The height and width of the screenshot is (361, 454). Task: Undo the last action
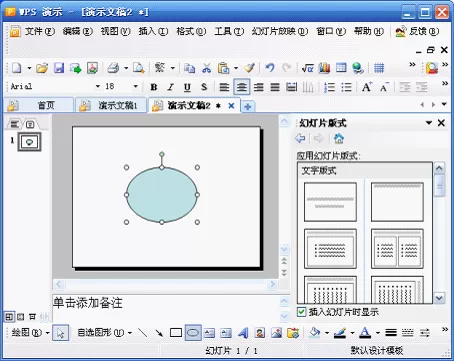tap(270, 68)
